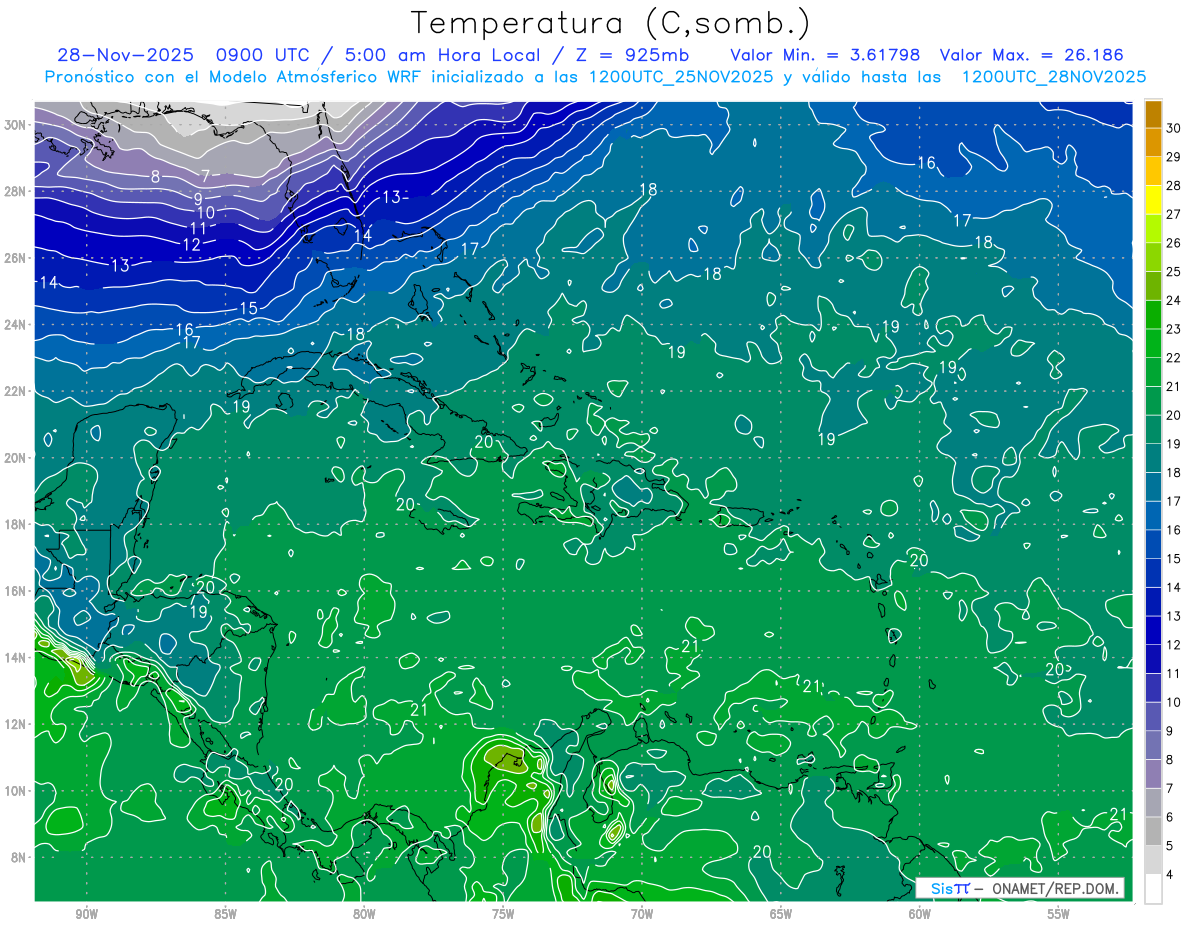This screenshot has height=927, width=1200.
Task: Click the 'Valor Min. = 3.61798' value
Action: [x=825, y=55]
